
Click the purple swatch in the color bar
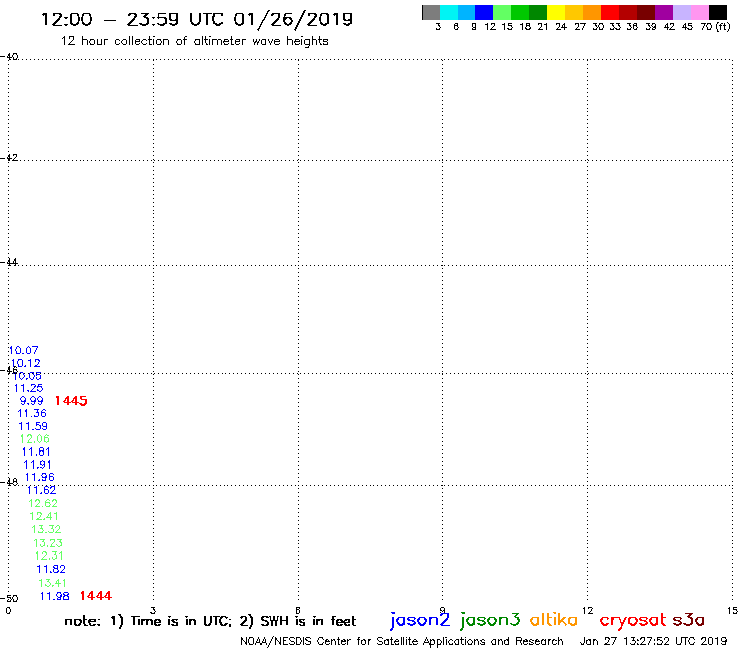pyautogui.click(x=664, y=12)
